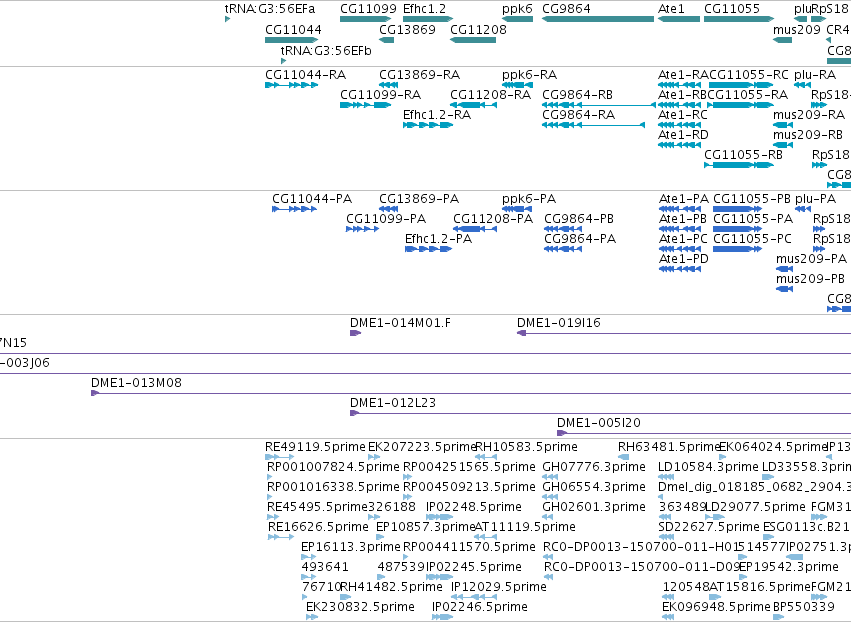
Task: Click the Efhc1.2-RA transcript label
Action: click(437, 115)
